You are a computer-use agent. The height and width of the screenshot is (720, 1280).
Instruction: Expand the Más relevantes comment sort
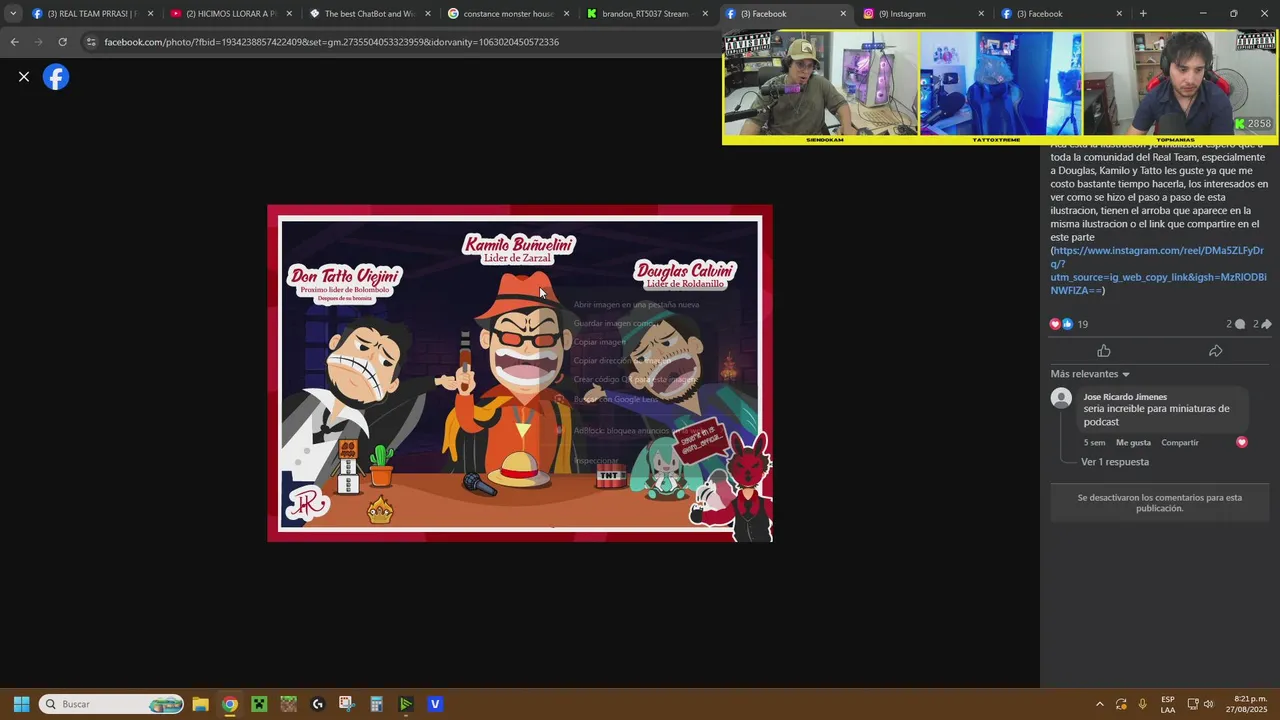click(1090, 374)
